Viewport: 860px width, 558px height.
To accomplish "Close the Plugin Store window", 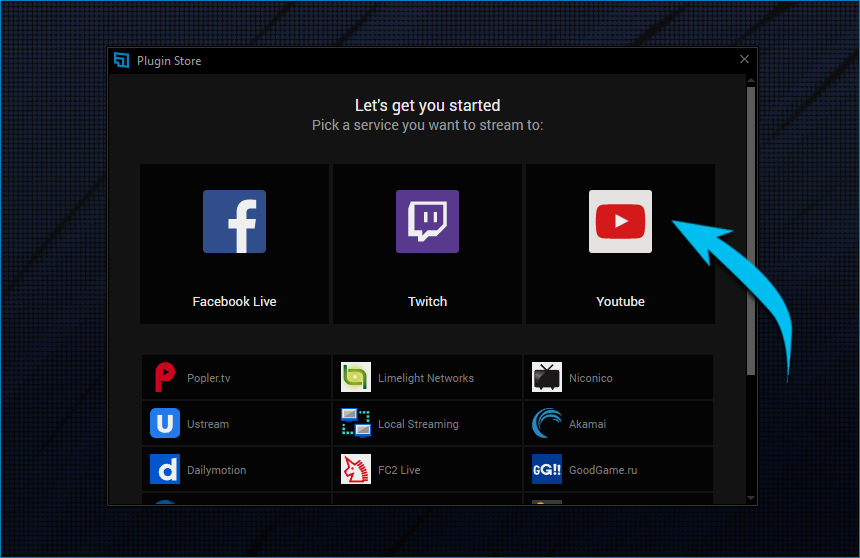I will 744,59.
